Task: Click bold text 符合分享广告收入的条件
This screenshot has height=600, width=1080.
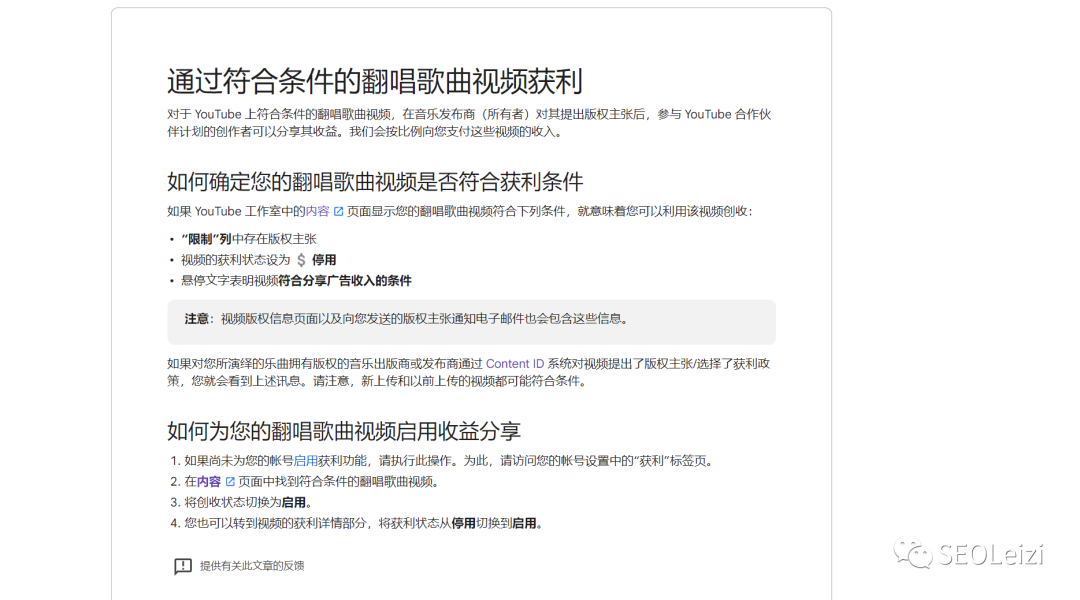Action: click(x=345, y=280)
